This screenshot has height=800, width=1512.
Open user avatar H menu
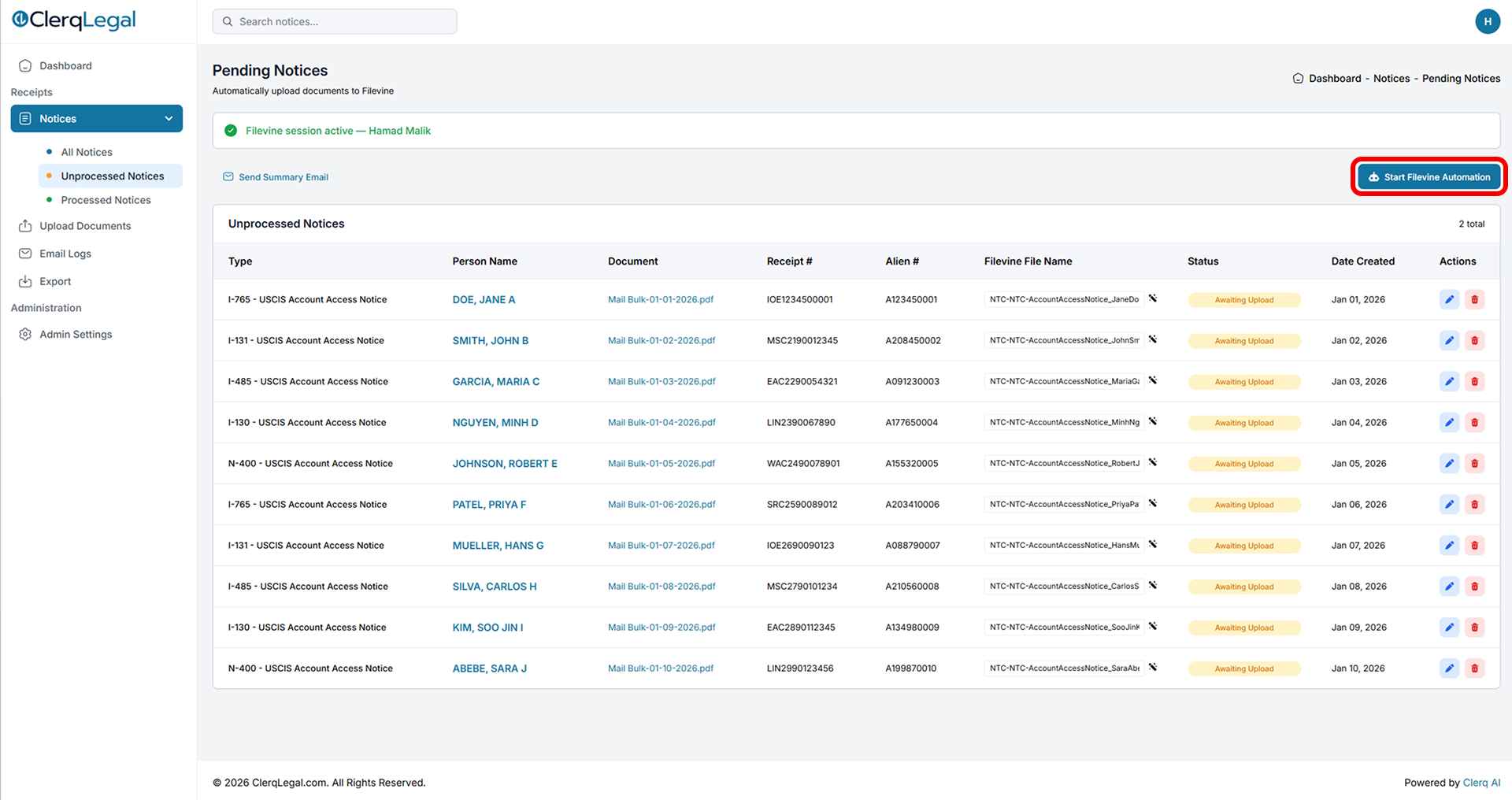click(x=1488, y=21)
